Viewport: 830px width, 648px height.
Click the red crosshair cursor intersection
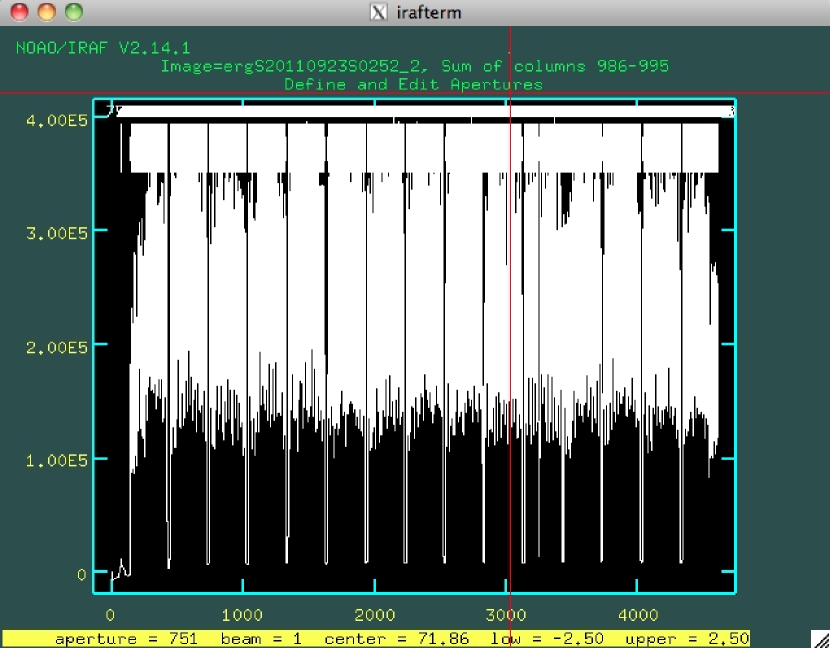(510, 94)
